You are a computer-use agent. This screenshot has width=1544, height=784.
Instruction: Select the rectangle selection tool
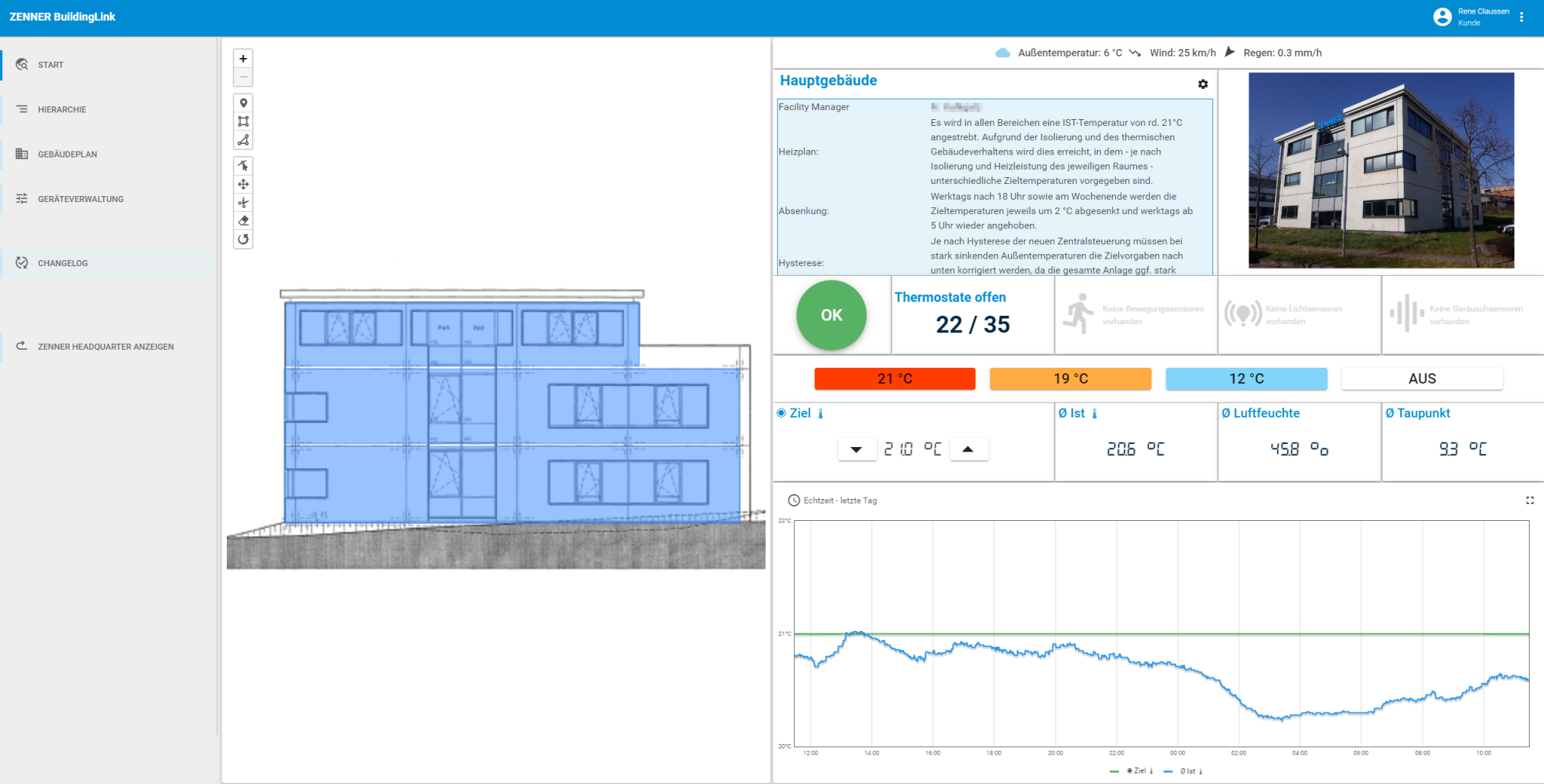(243, 121)
